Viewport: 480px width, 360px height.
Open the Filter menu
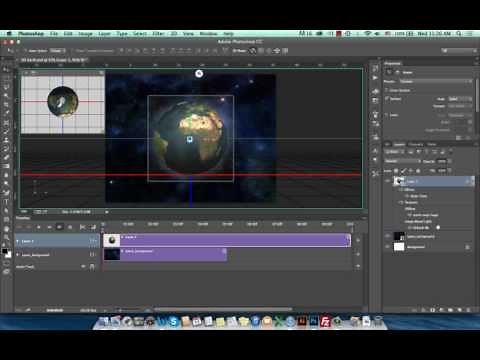point(158,34)
